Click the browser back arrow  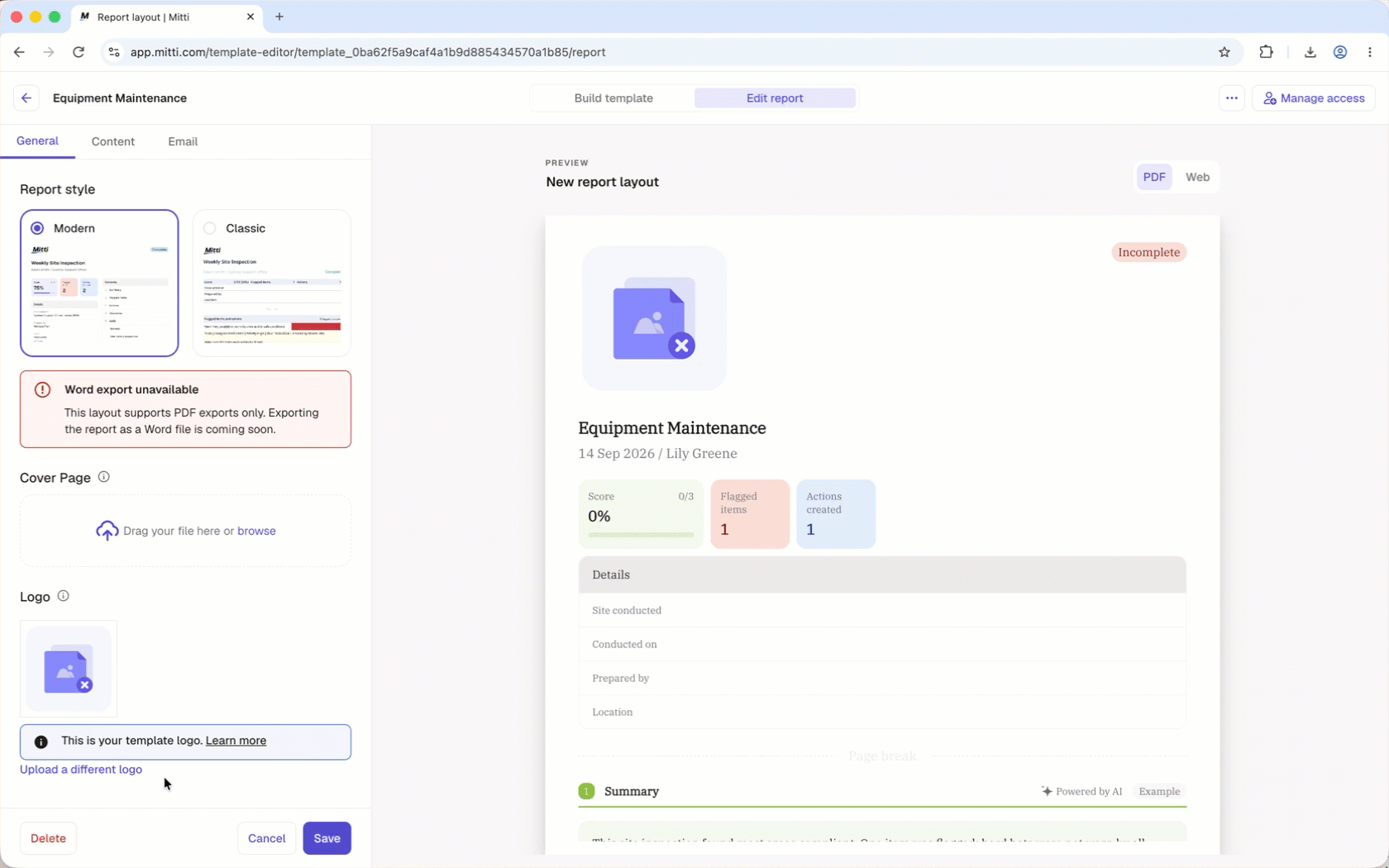(19, 52)
